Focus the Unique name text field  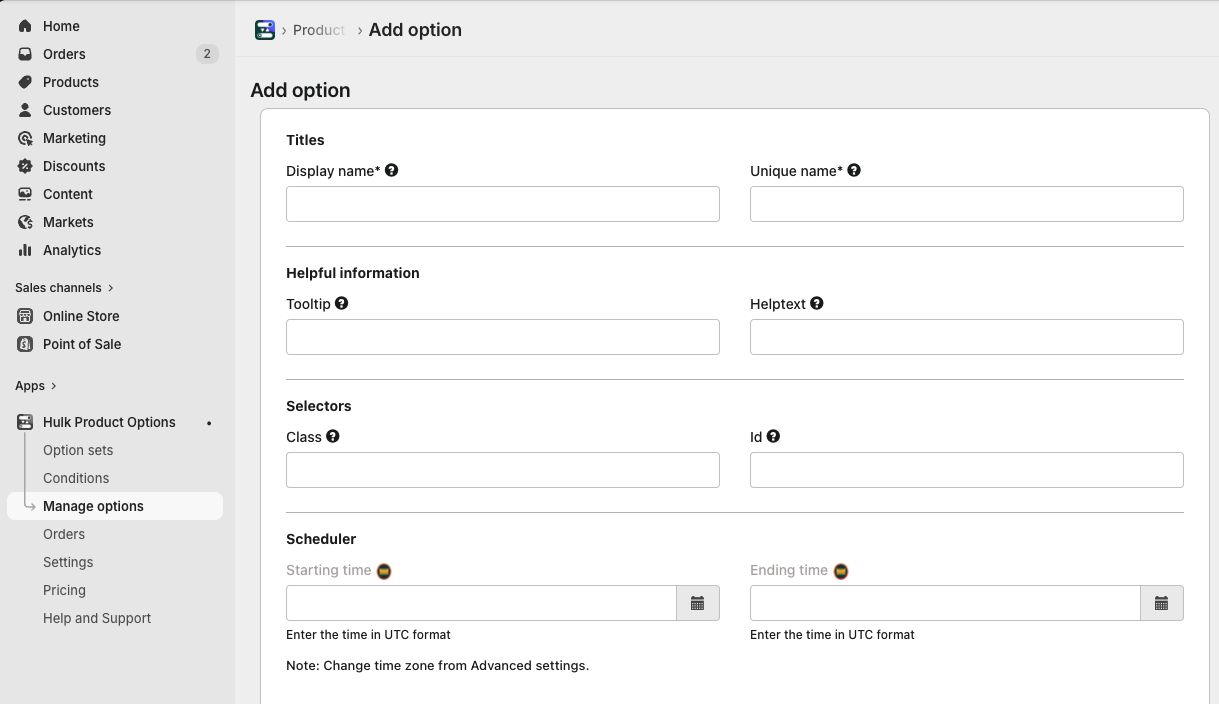967,204
